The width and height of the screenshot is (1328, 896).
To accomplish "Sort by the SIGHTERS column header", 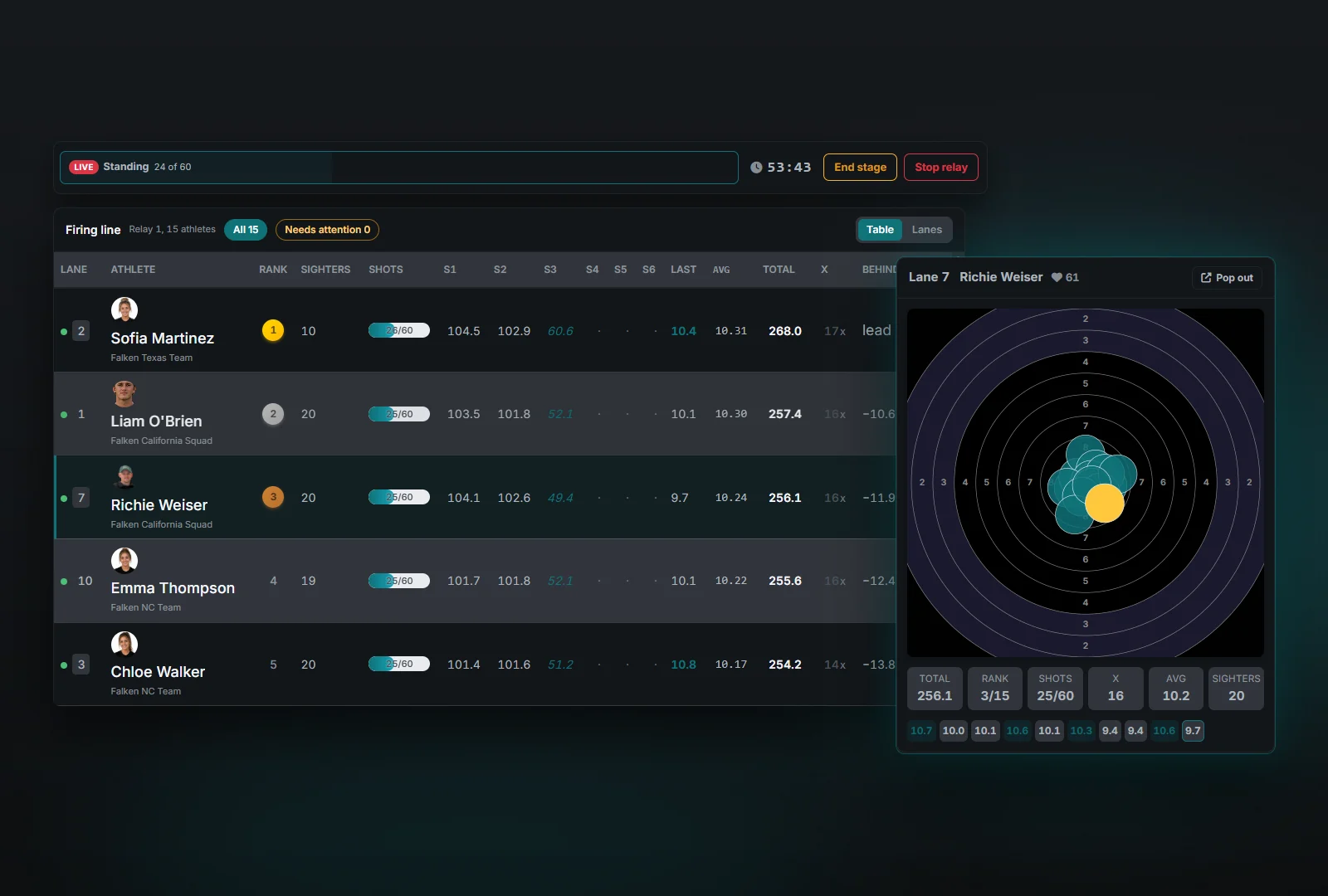I will pos(325,270).
